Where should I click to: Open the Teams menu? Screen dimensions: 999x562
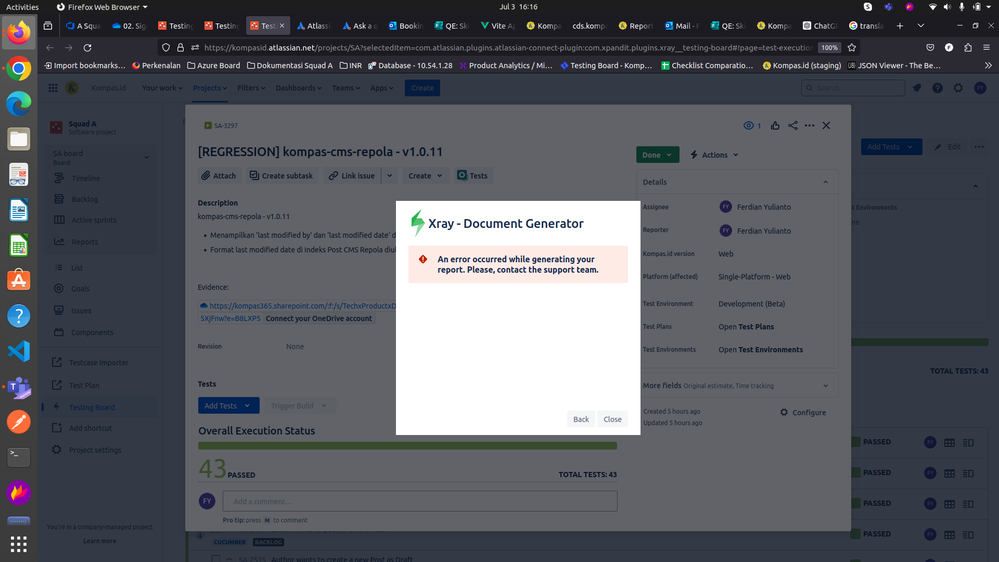pos(346,88)
